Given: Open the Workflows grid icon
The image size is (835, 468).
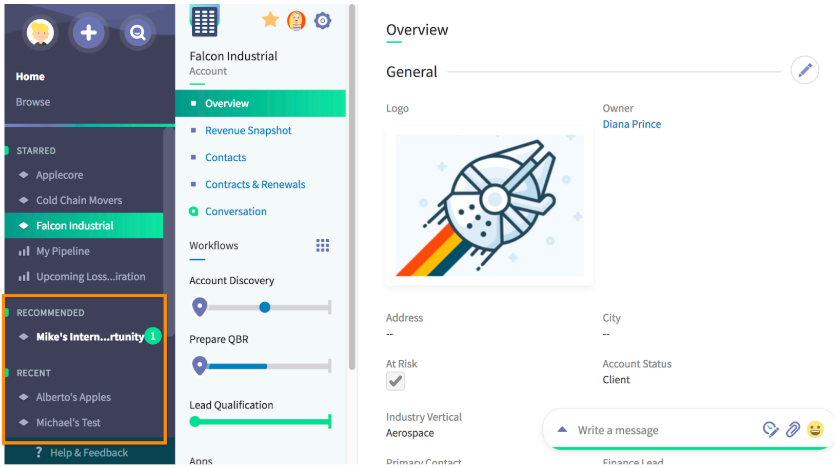Looking at the screenshot, I should (322, 245).
